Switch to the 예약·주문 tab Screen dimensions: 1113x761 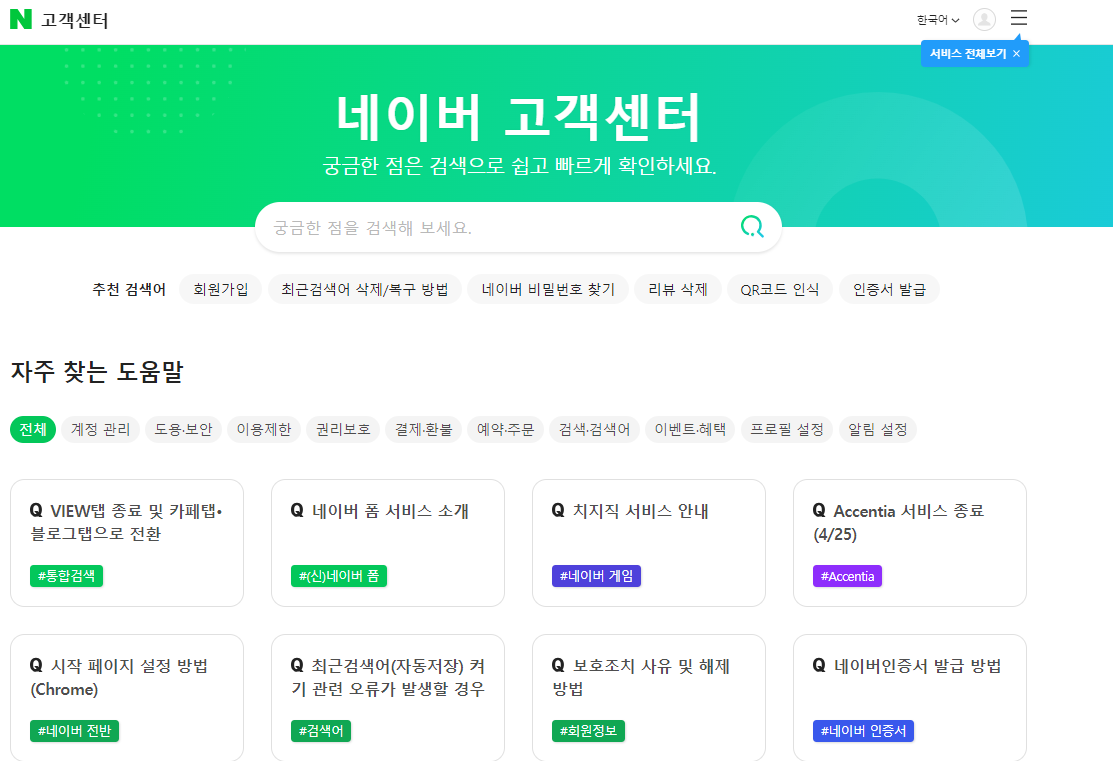coord(505,429)
